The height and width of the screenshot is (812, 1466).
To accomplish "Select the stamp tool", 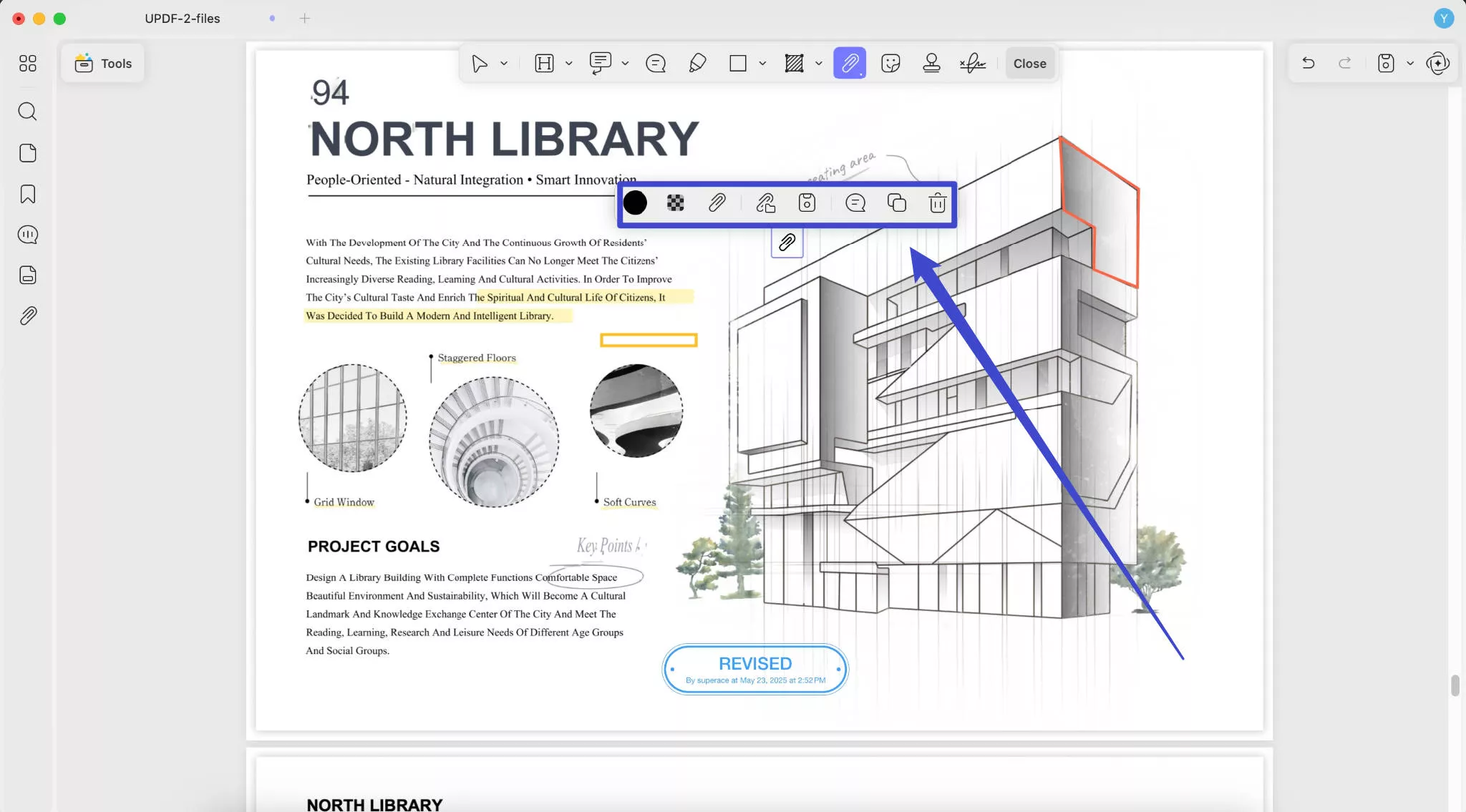I will (931, 64).
